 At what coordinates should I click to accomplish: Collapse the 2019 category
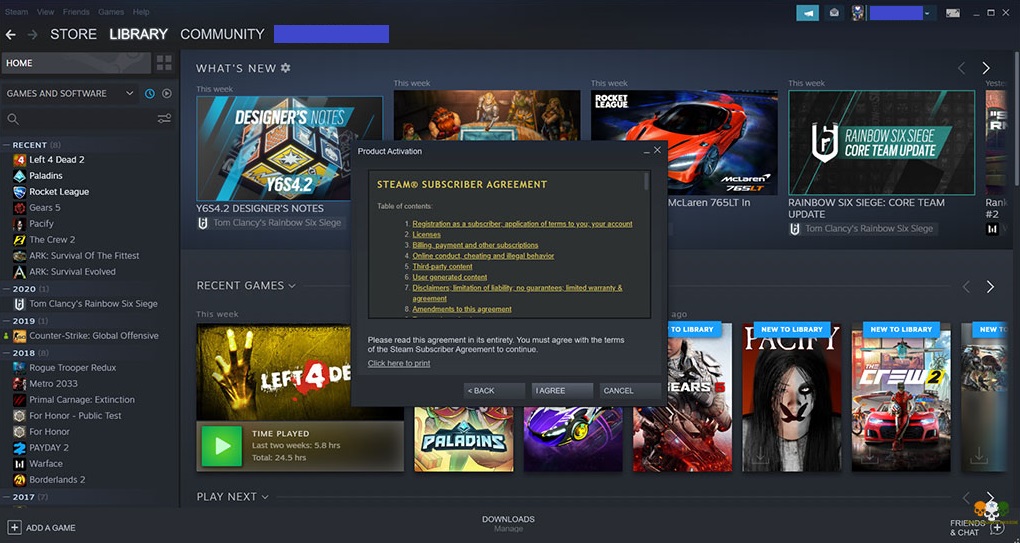tap(7, 321)
